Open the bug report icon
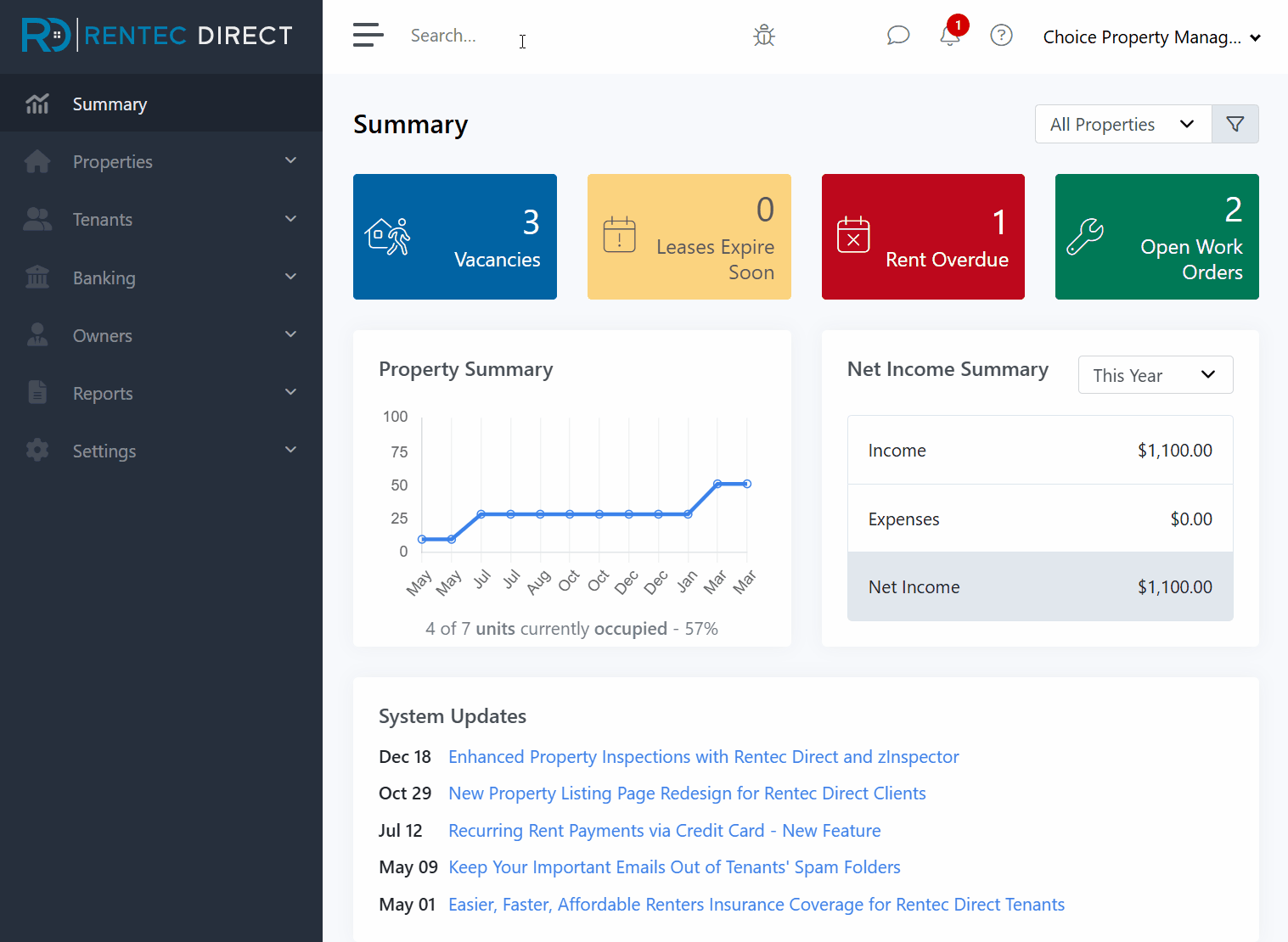Image resolution: width=1288 pixels, height=942 pixels. point(764,36)
